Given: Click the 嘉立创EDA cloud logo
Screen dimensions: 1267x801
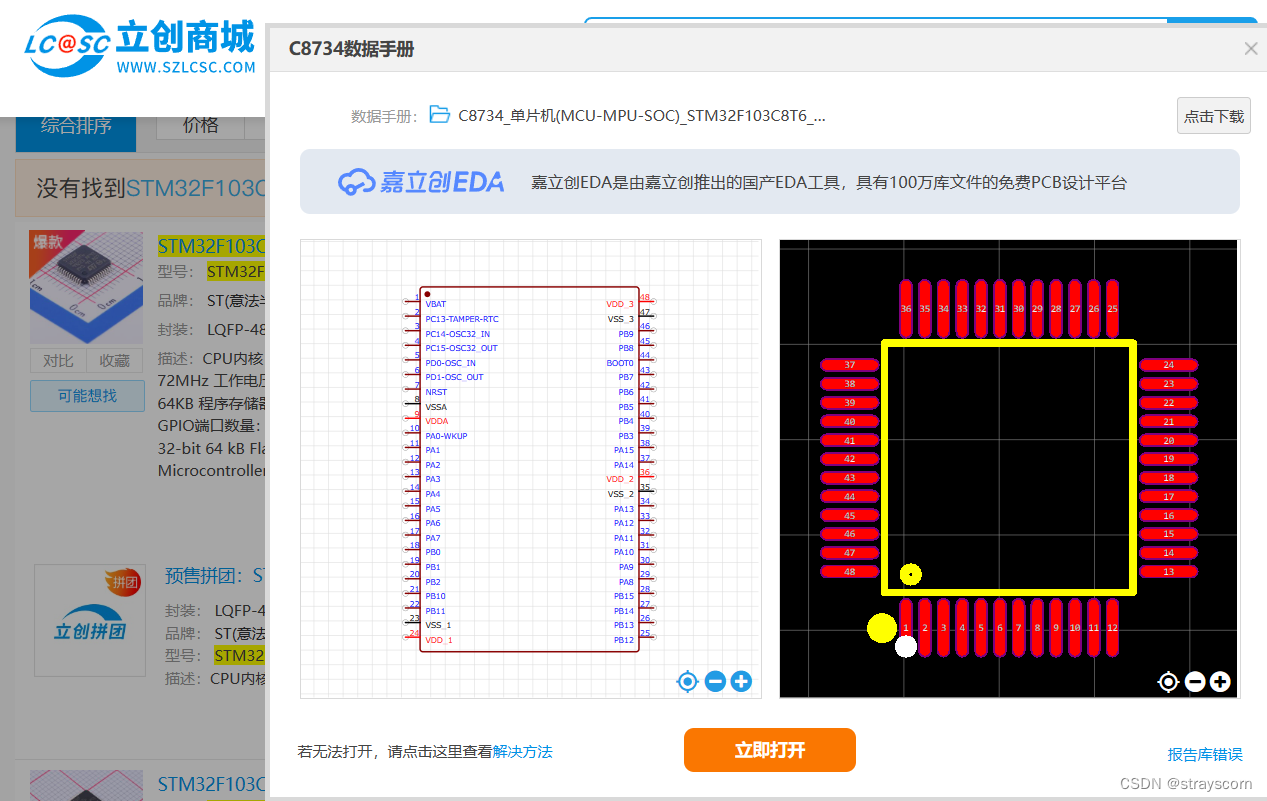Looking at the screenshot, I should point(421,181).
